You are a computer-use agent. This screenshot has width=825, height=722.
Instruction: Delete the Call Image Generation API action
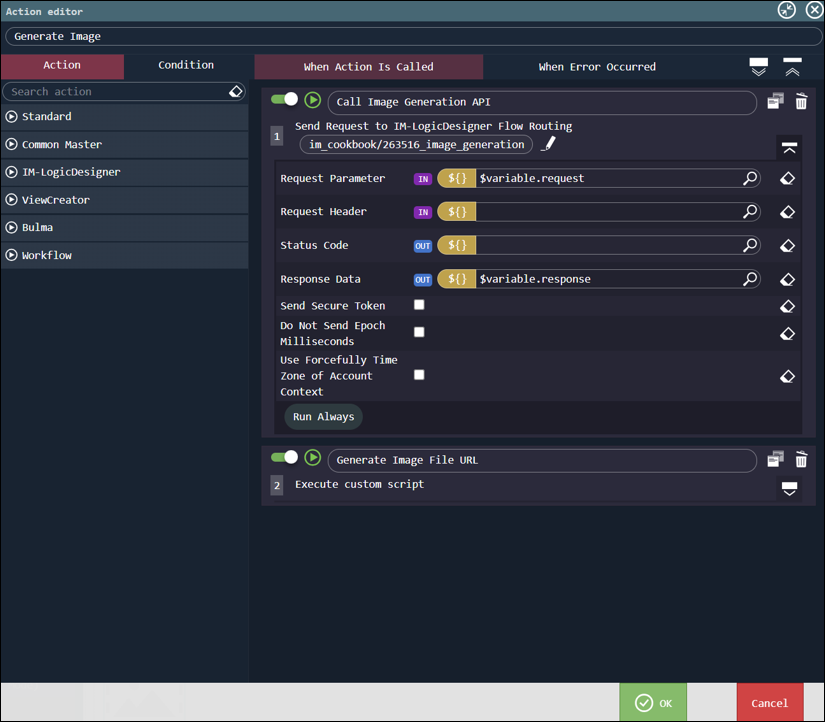(x=801, y=101)
